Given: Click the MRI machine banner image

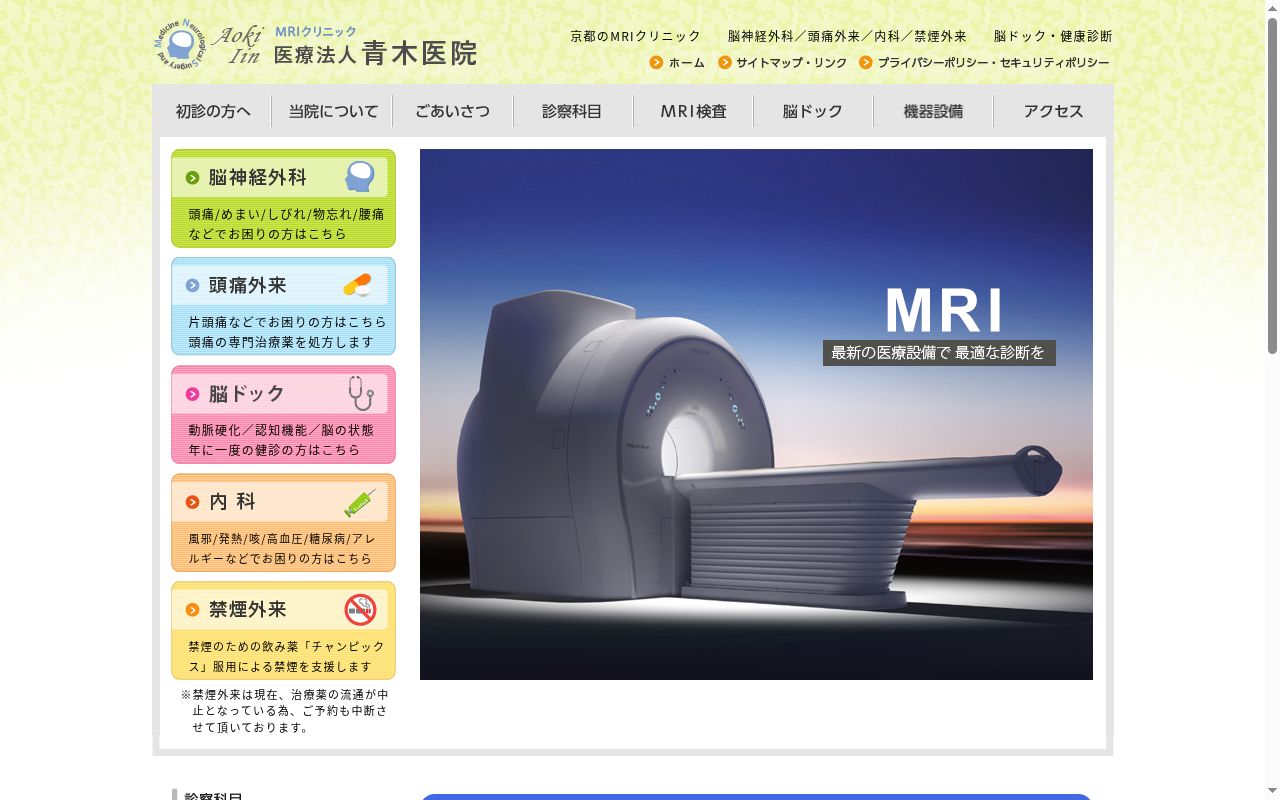Looking at the screenshot, I should [756, 414].
